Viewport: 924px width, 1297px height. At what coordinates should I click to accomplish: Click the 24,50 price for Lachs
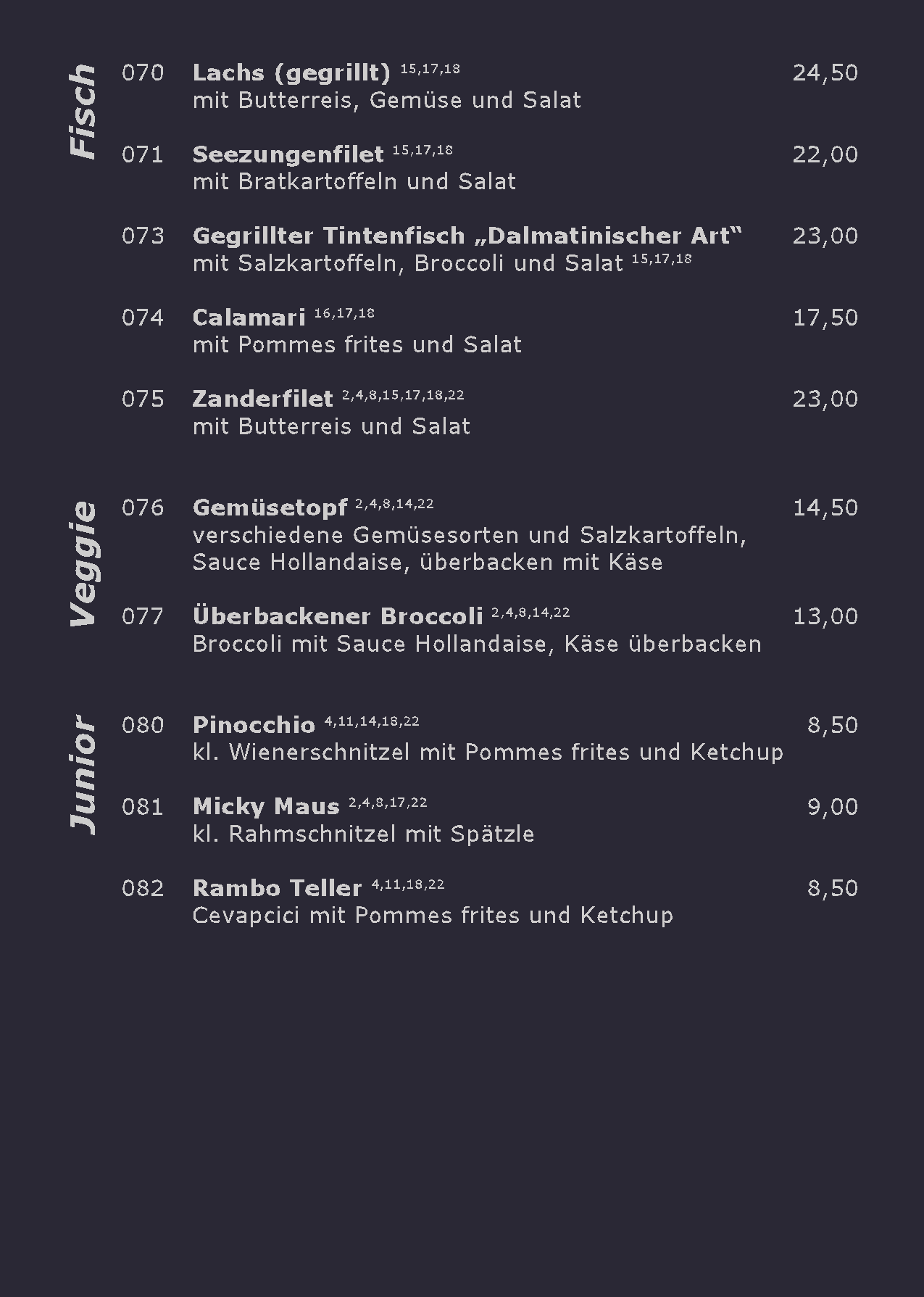pyautogui.click(x=825, y=73)
